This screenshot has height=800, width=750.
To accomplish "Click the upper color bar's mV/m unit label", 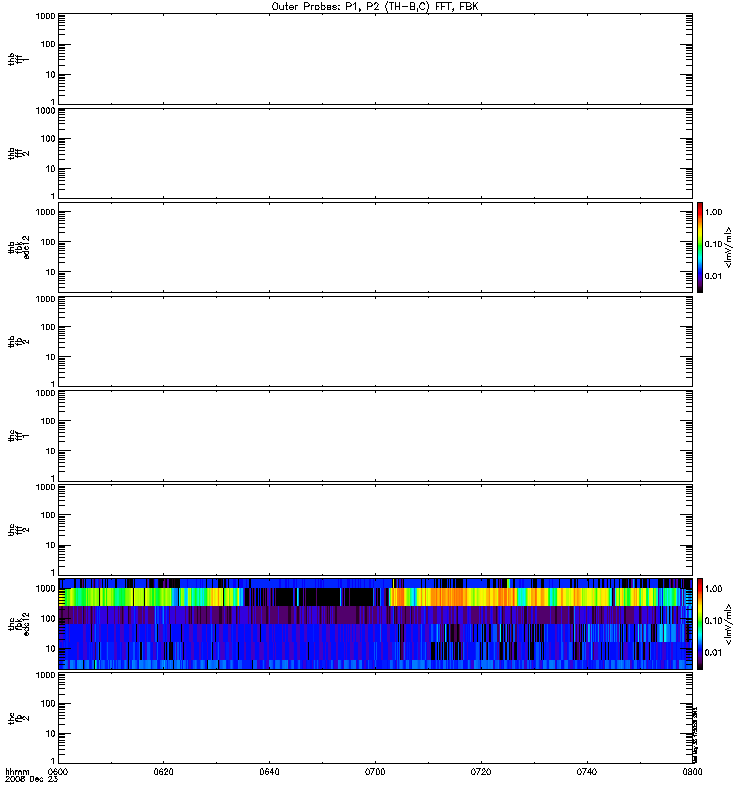I will (728, 247).
